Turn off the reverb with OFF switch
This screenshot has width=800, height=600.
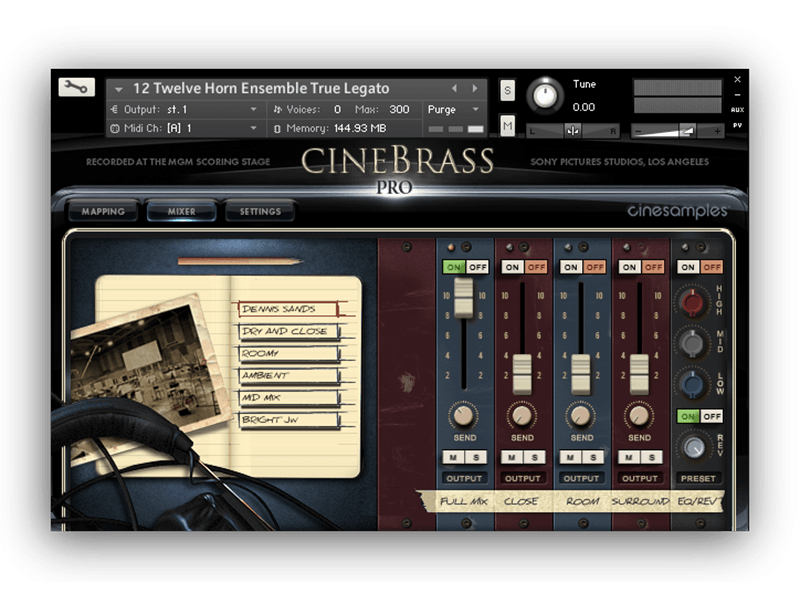click(711, 416)
